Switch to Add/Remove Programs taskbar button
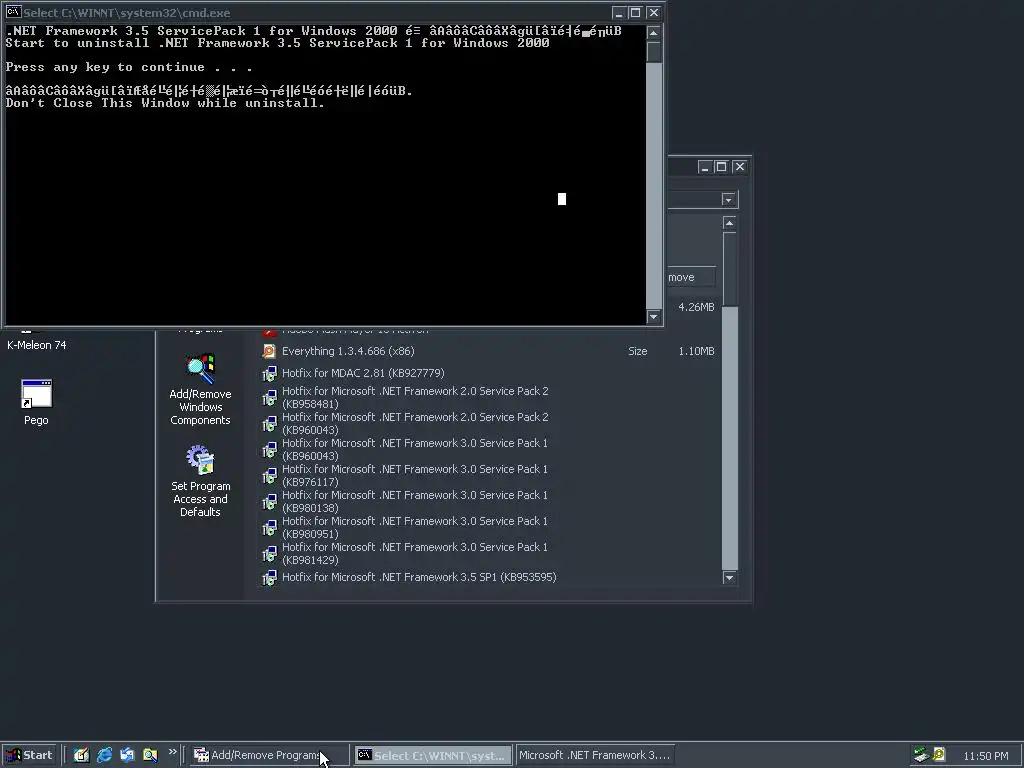The image size is (1024, 768). click(269, 756)
